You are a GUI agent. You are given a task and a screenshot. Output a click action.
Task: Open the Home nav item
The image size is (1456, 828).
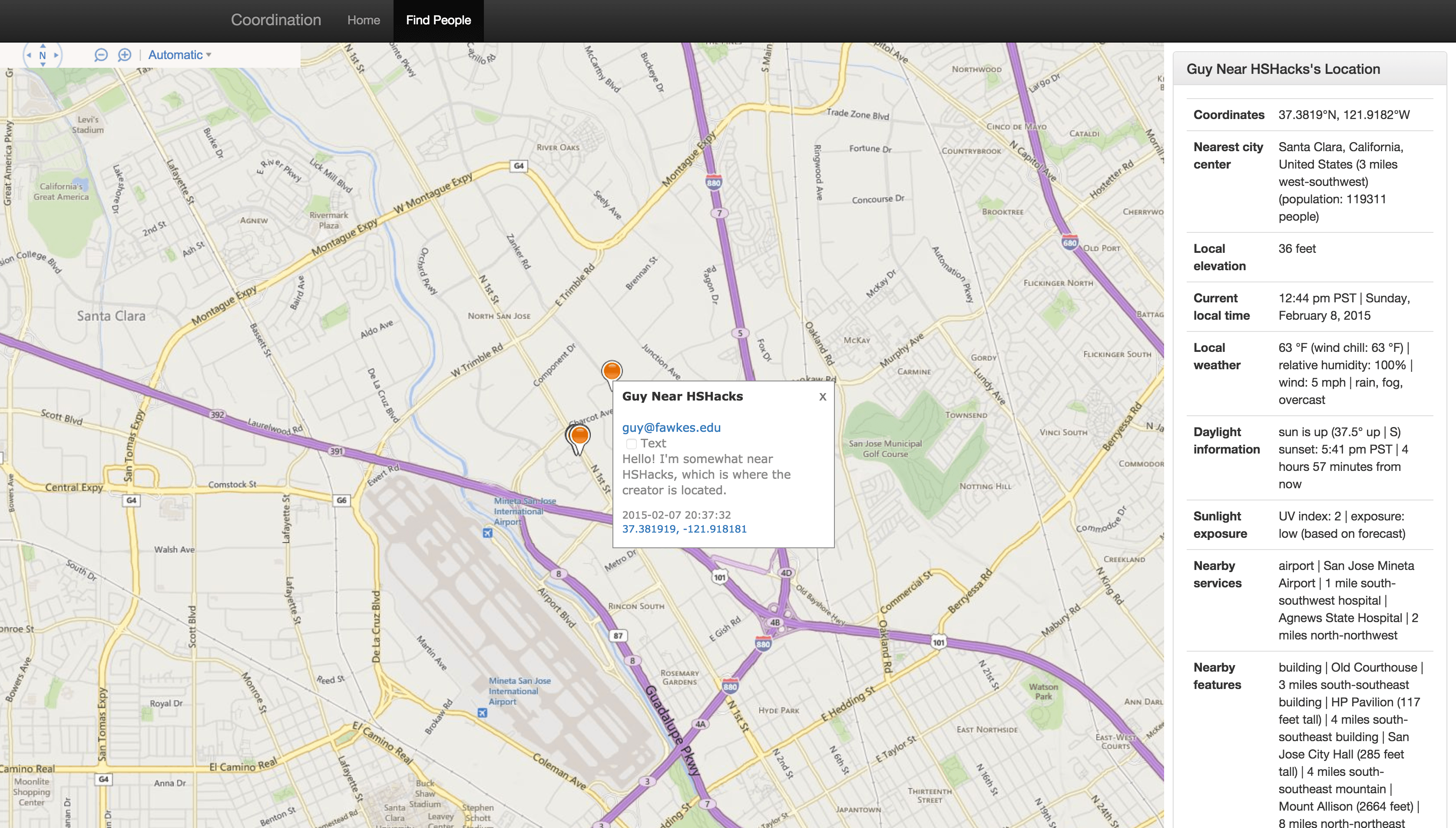pos(363,20)
